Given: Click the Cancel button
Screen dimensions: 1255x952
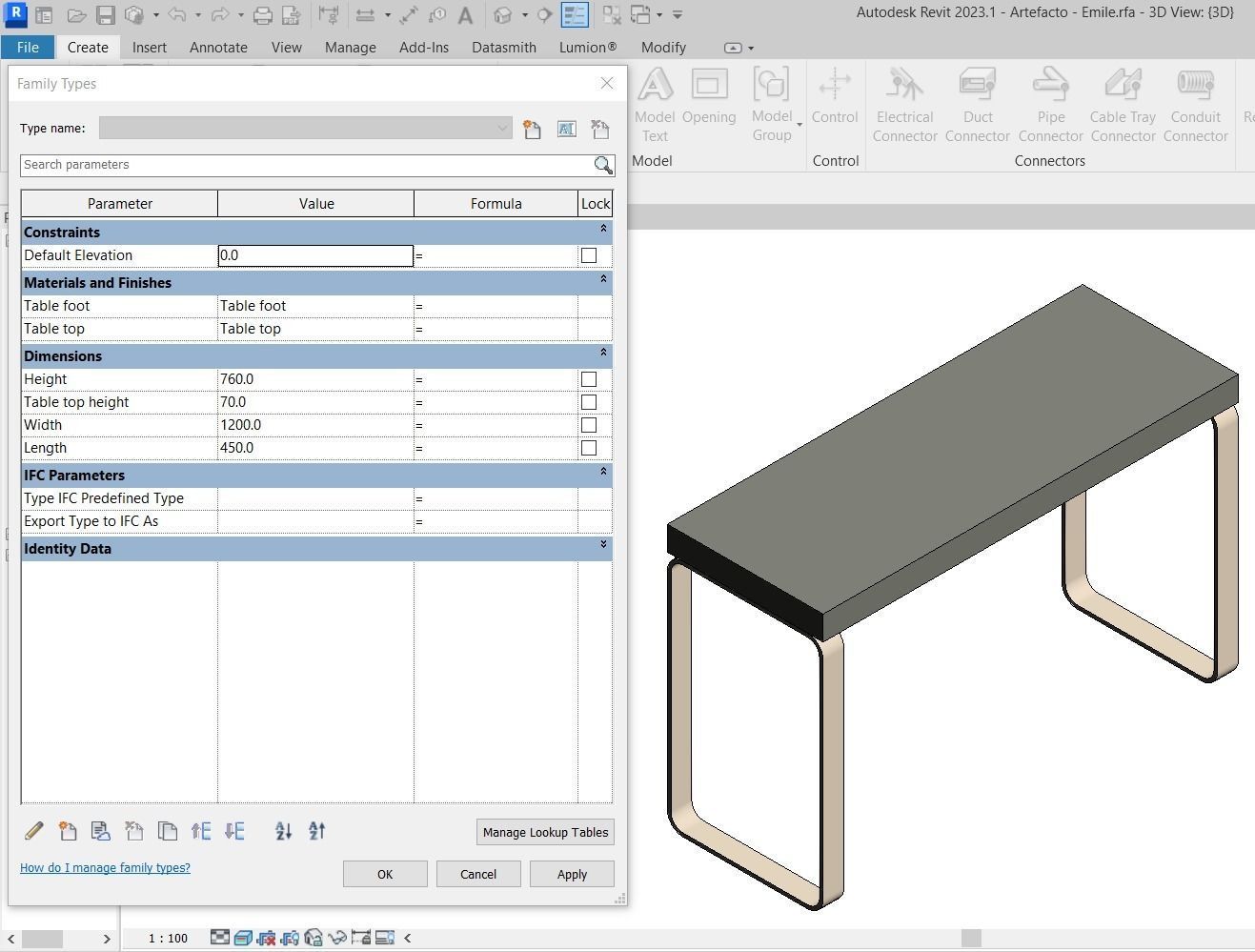Looking at the screenshot, I should pos(478,874).
